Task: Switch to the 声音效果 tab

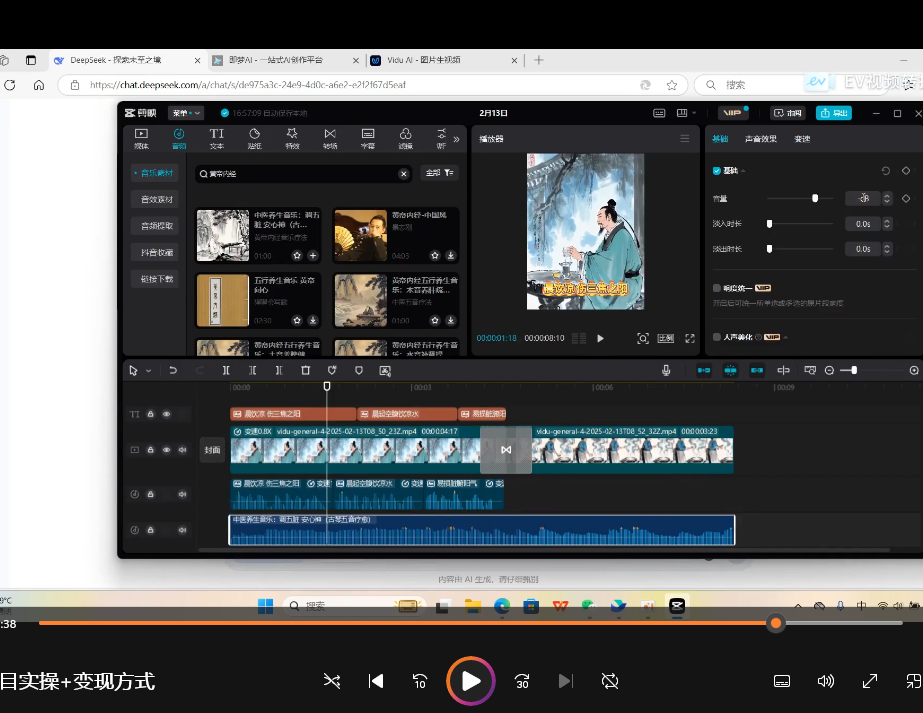Action: coord(761,139)
